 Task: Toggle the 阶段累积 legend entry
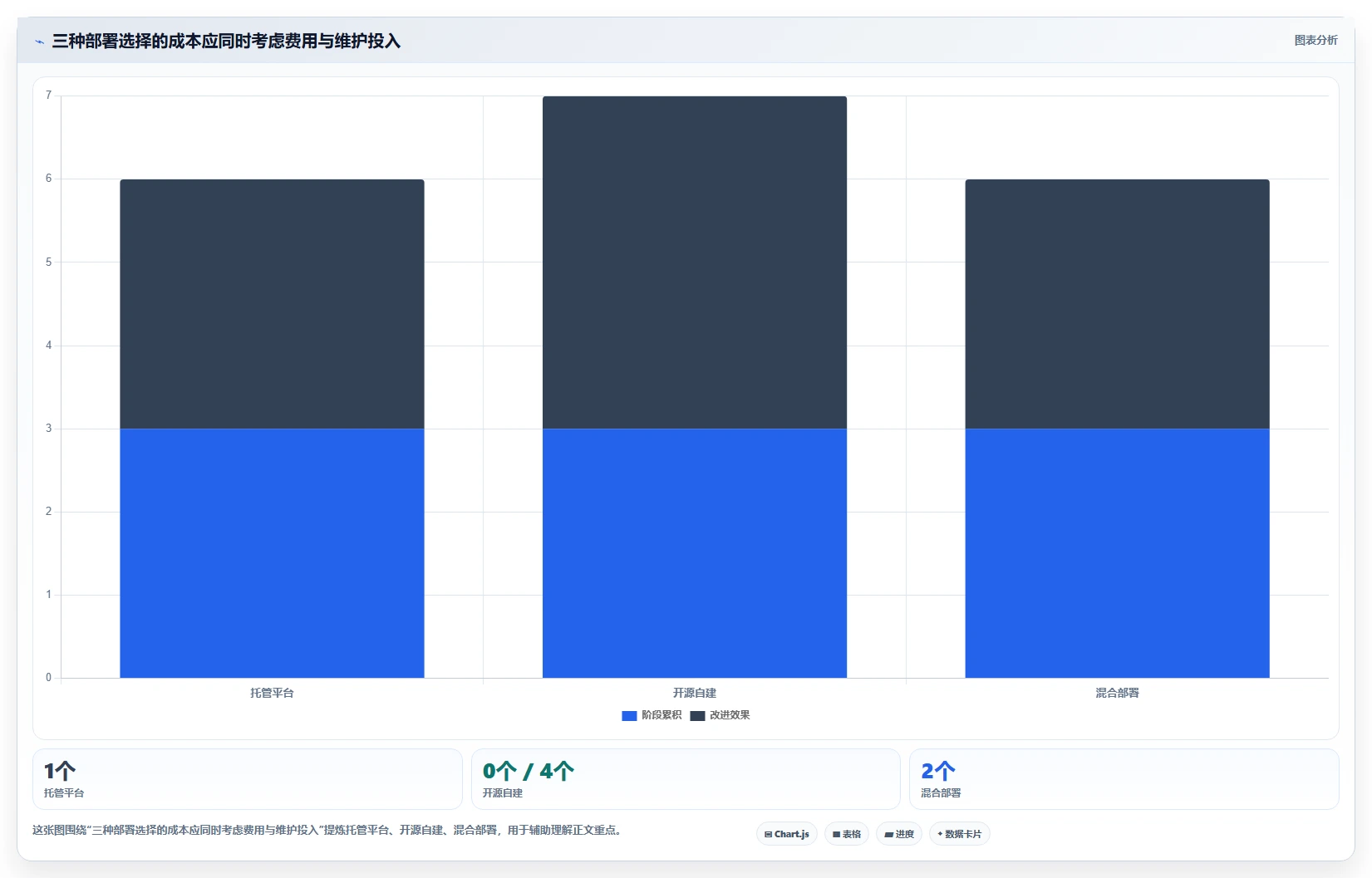(x=652, y=715)
